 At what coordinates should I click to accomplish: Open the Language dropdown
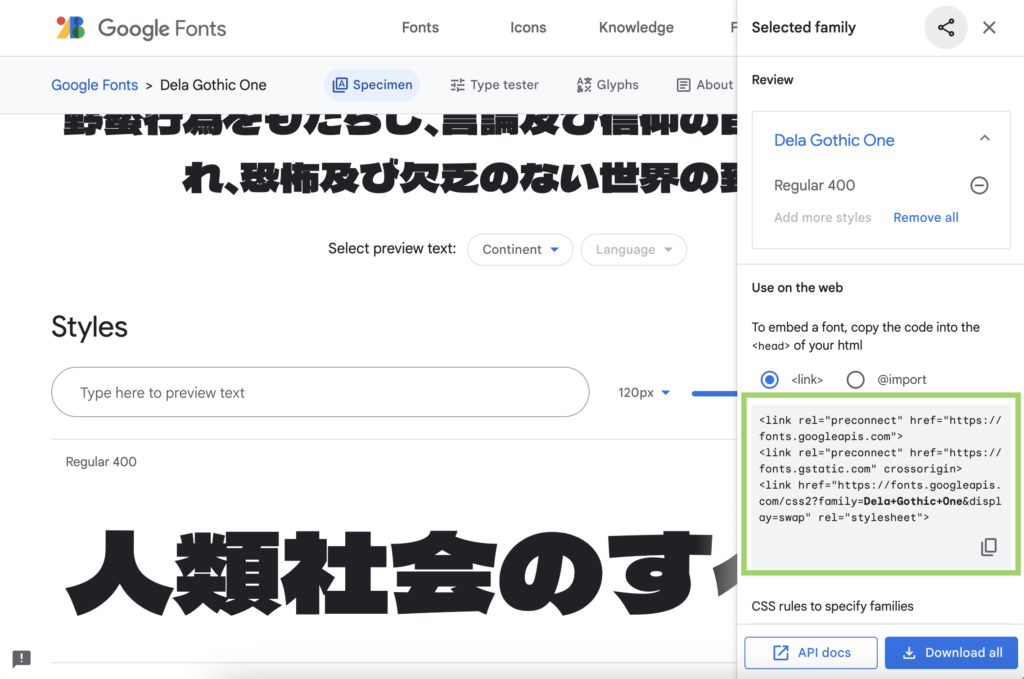point(633,250)
